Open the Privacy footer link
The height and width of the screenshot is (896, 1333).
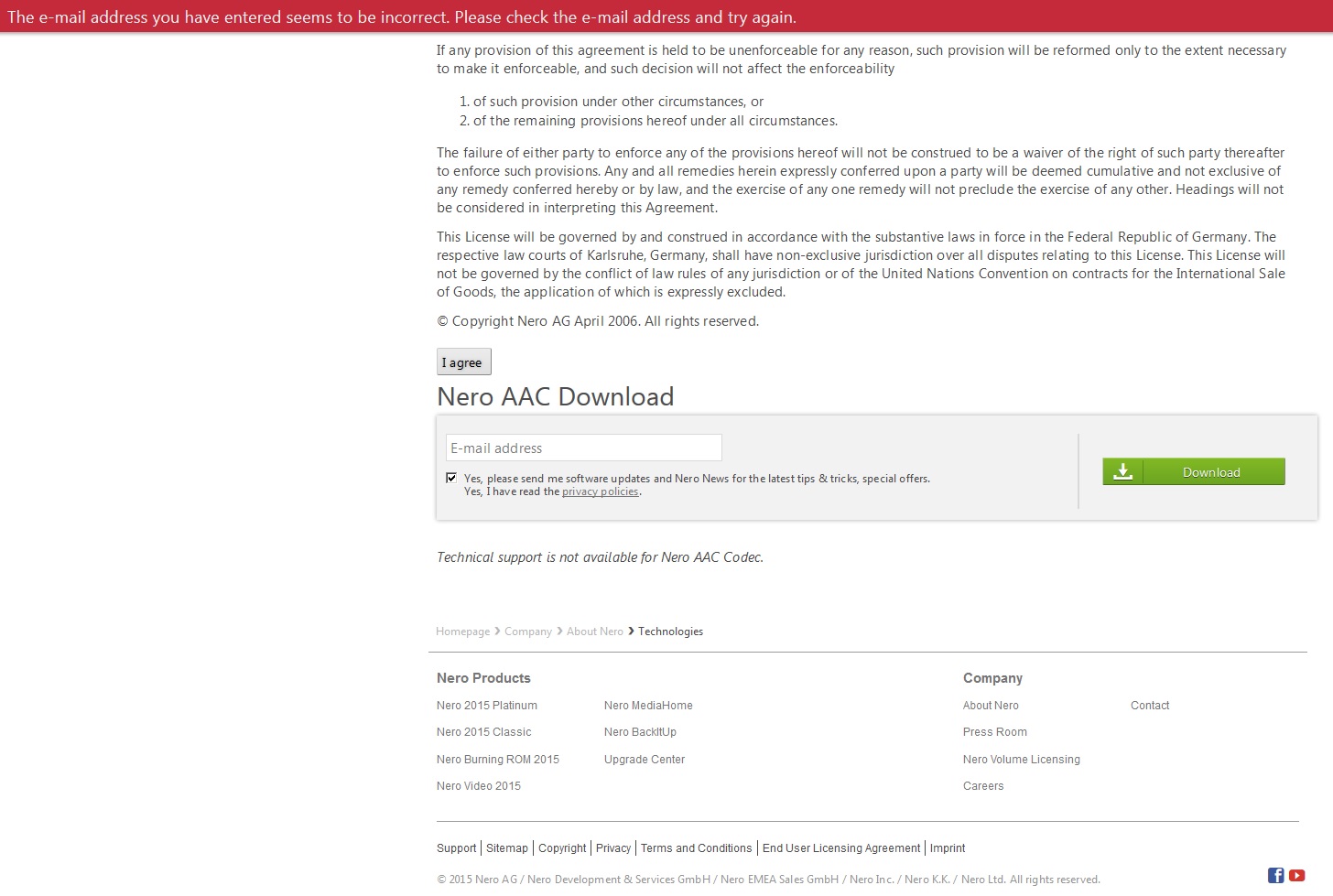(x=613, y=848)
